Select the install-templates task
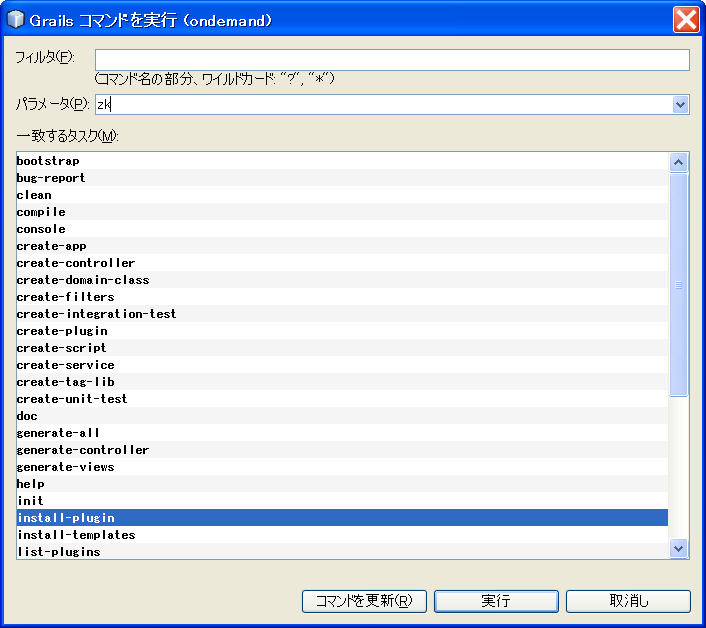The height and width of the screenshot is (628, 706). pos(342,535)
